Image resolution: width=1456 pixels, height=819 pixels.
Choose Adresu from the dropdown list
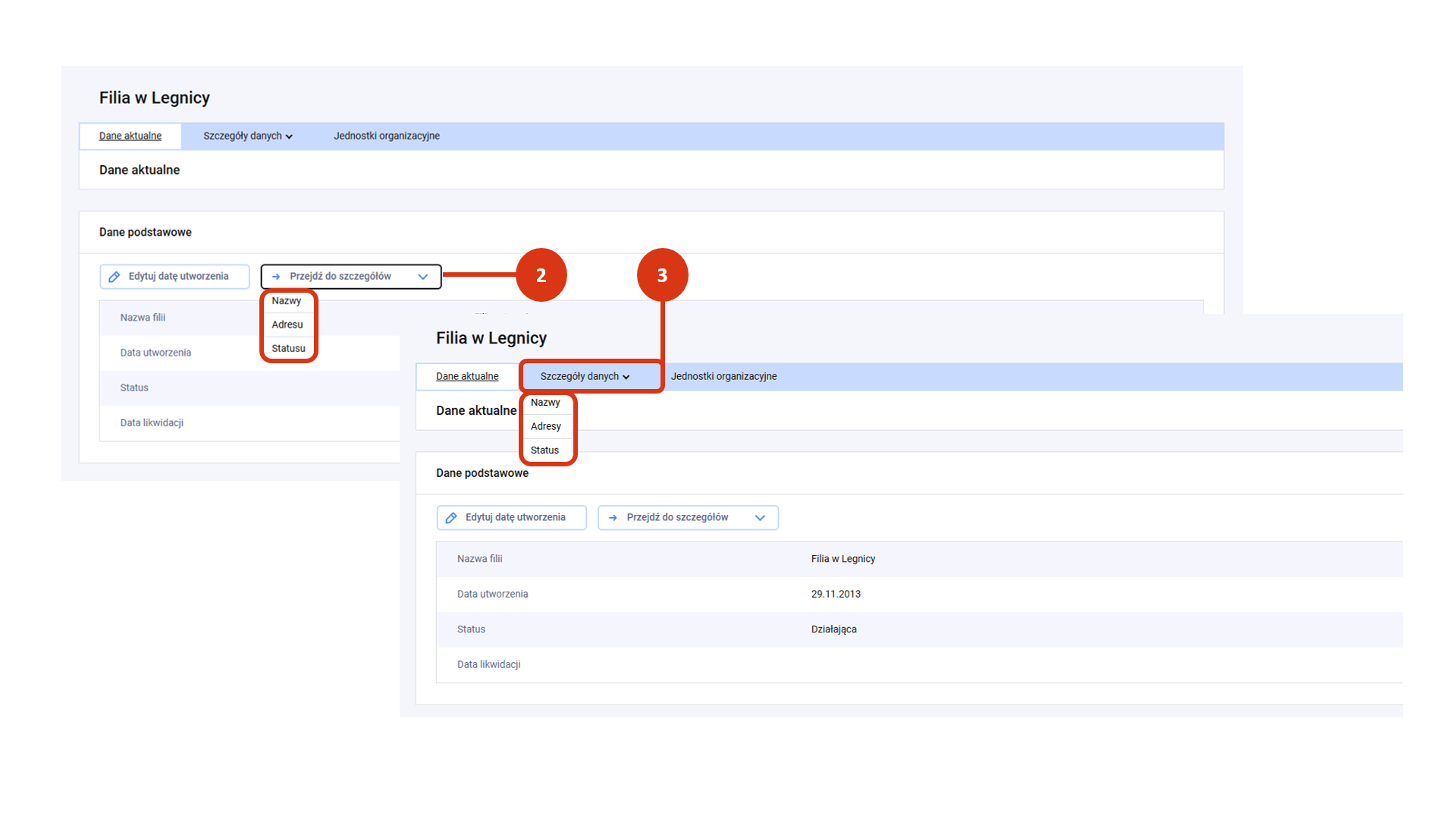(x=287, y=325)
